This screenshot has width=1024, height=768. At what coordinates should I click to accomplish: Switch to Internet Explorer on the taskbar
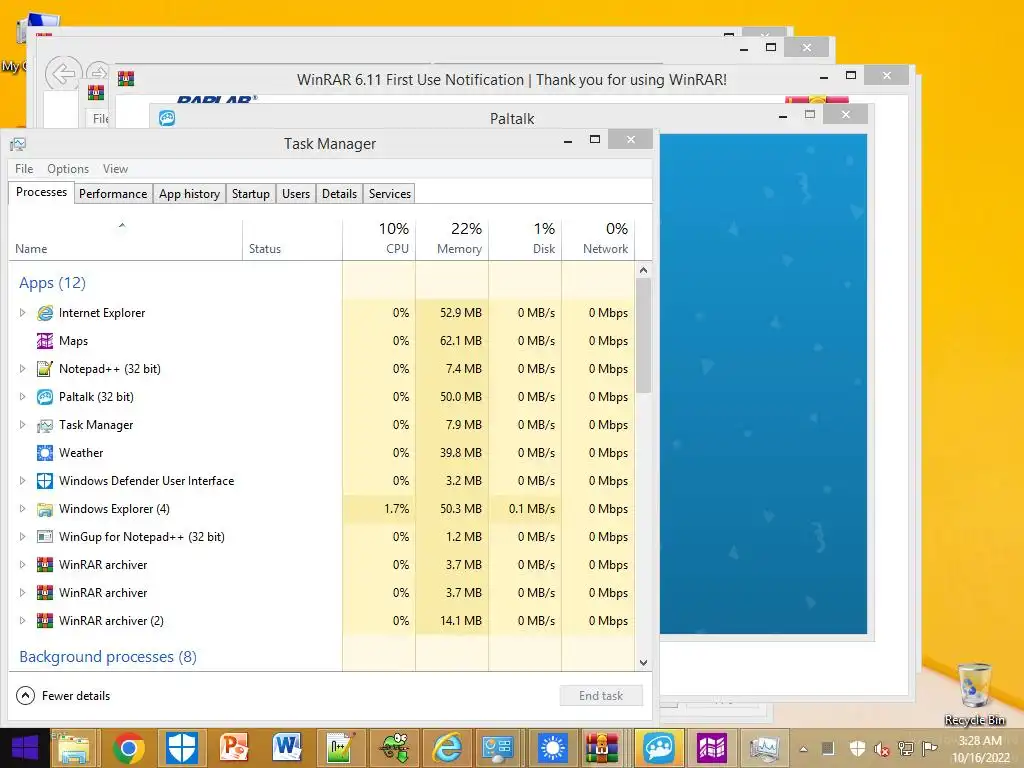[x=447, y=748]
